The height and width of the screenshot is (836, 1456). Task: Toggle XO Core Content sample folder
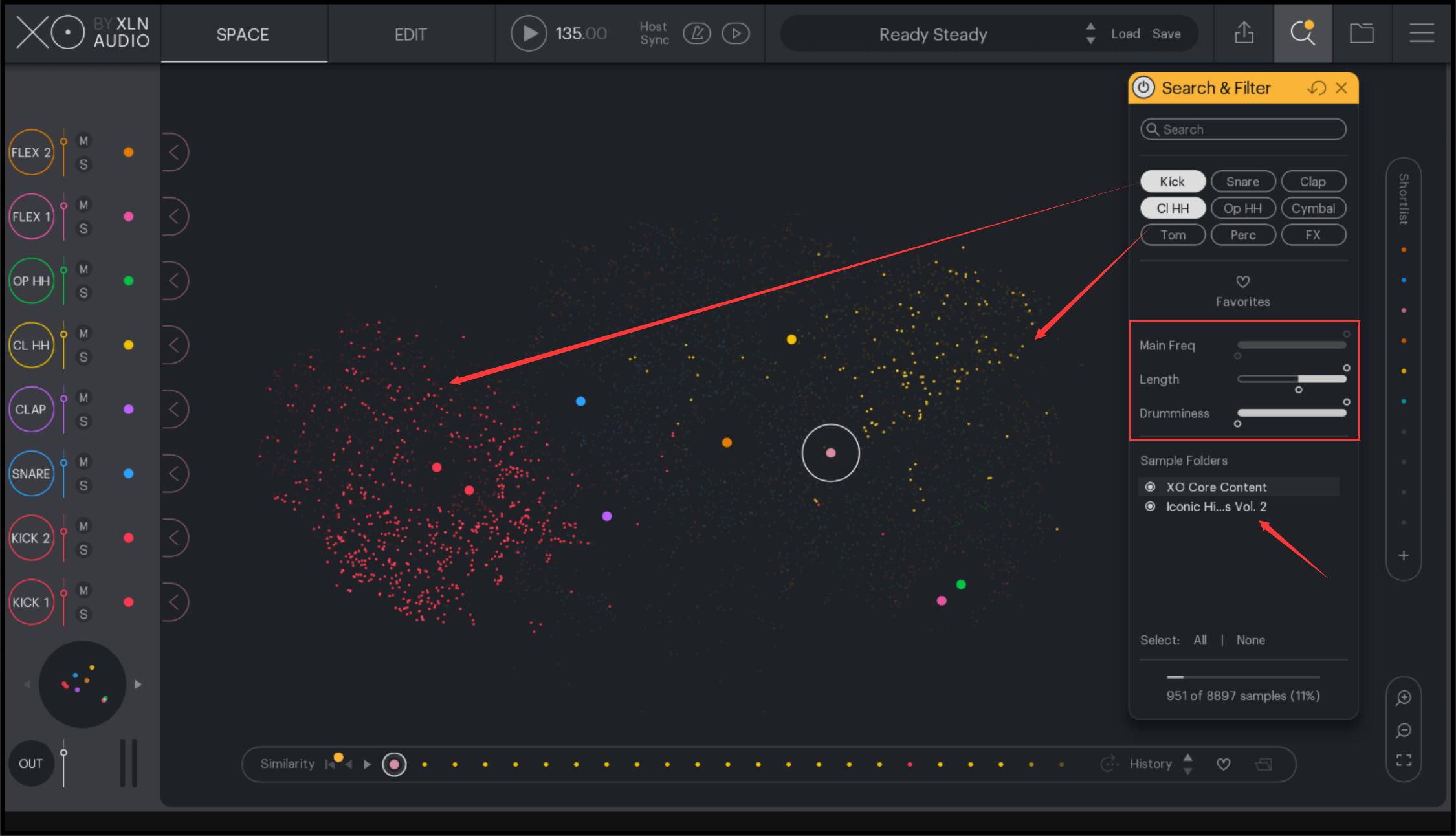(1150, 487)
